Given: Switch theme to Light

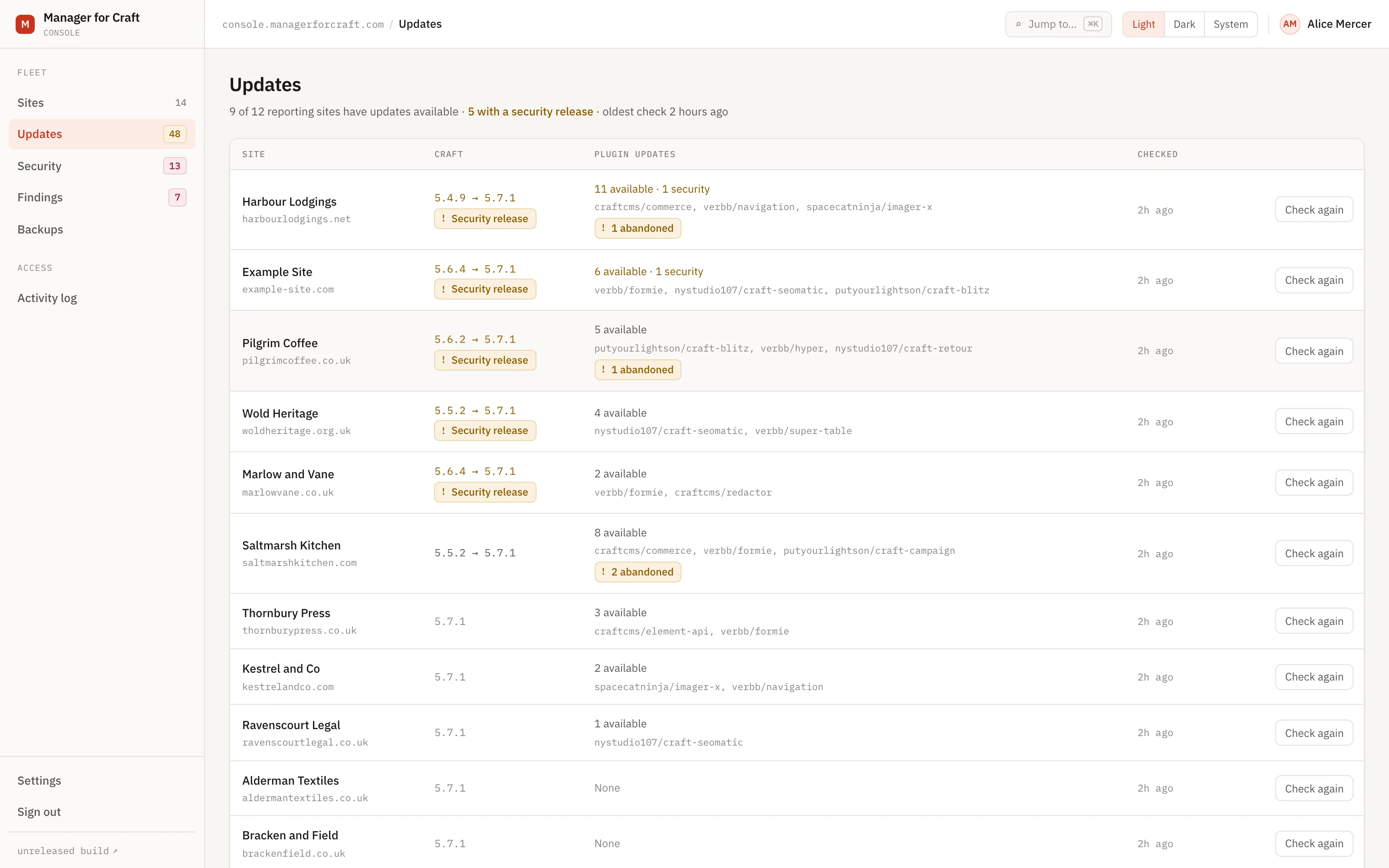Looking at the screenshot, I should coord(1143,24).
